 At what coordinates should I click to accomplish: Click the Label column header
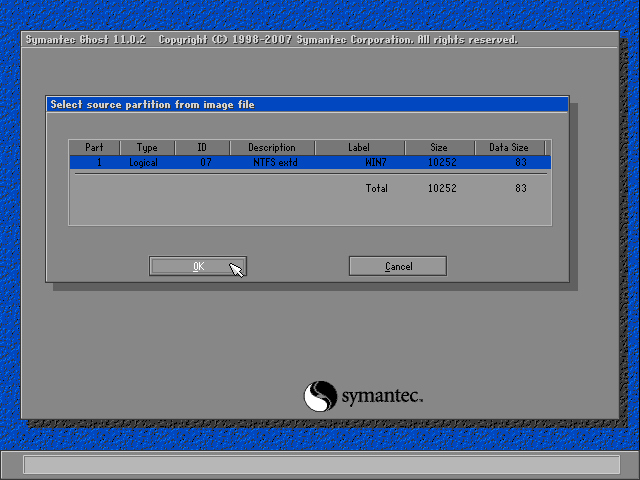coord(360,147)
